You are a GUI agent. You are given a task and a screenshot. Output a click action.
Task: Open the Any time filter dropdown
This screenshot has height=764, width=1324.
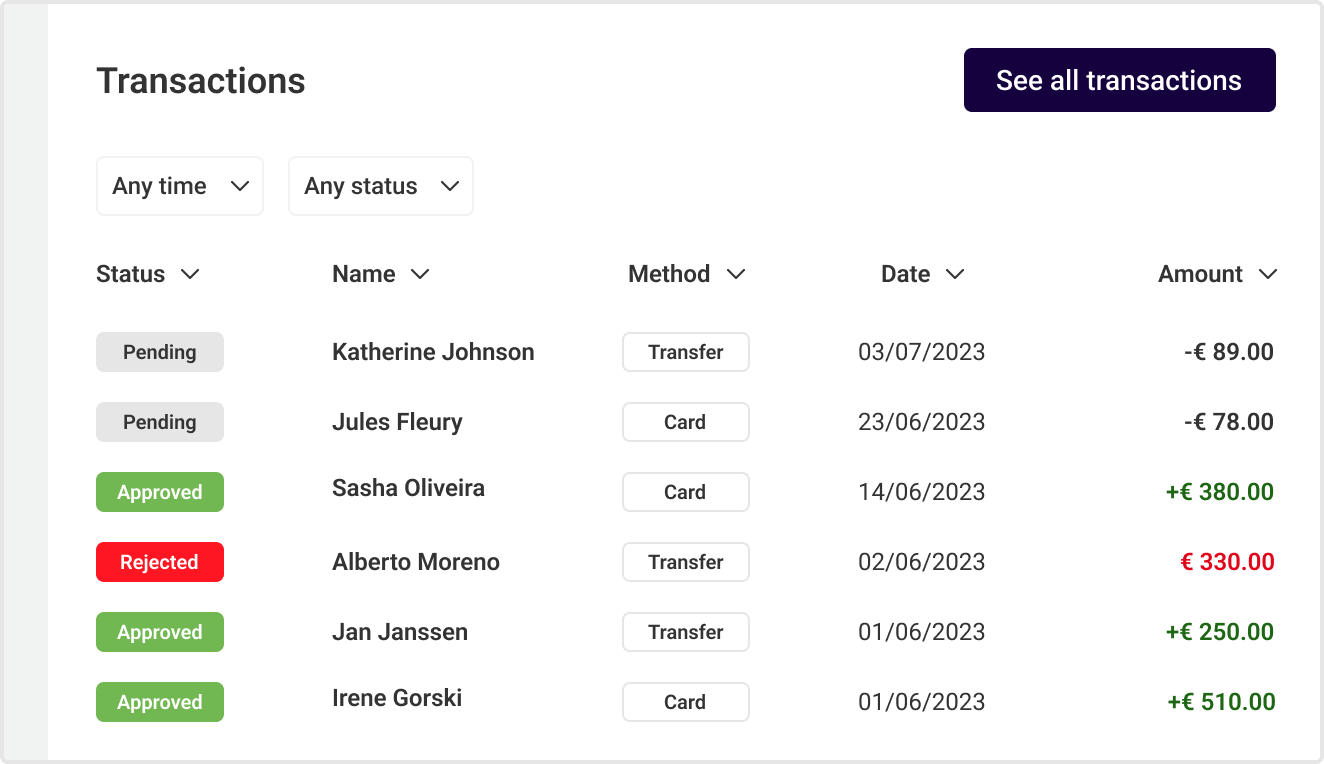pyautogui.click(x=180, y=186)
